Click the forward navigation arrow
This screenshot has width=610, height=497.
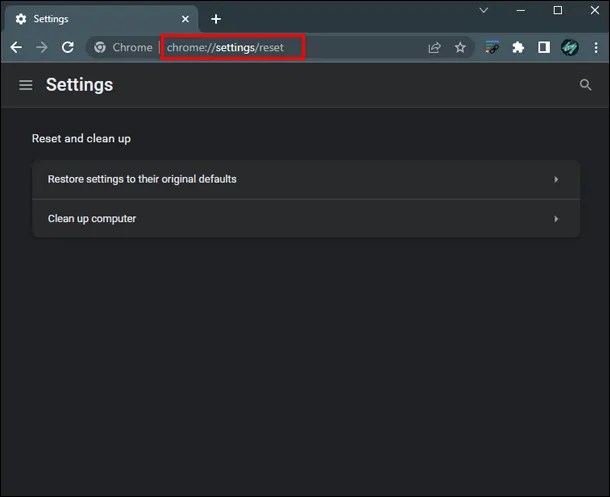tap(42, 47)
